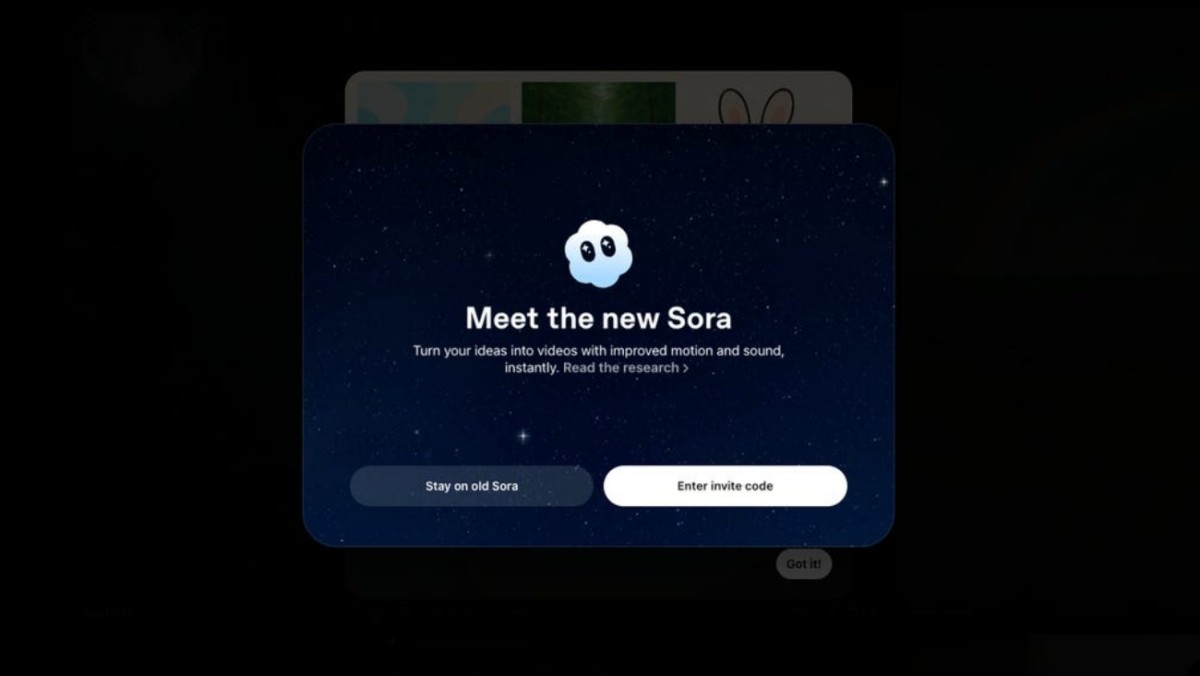Click the dimmed backdrop left of the dialog

[150, 340]
